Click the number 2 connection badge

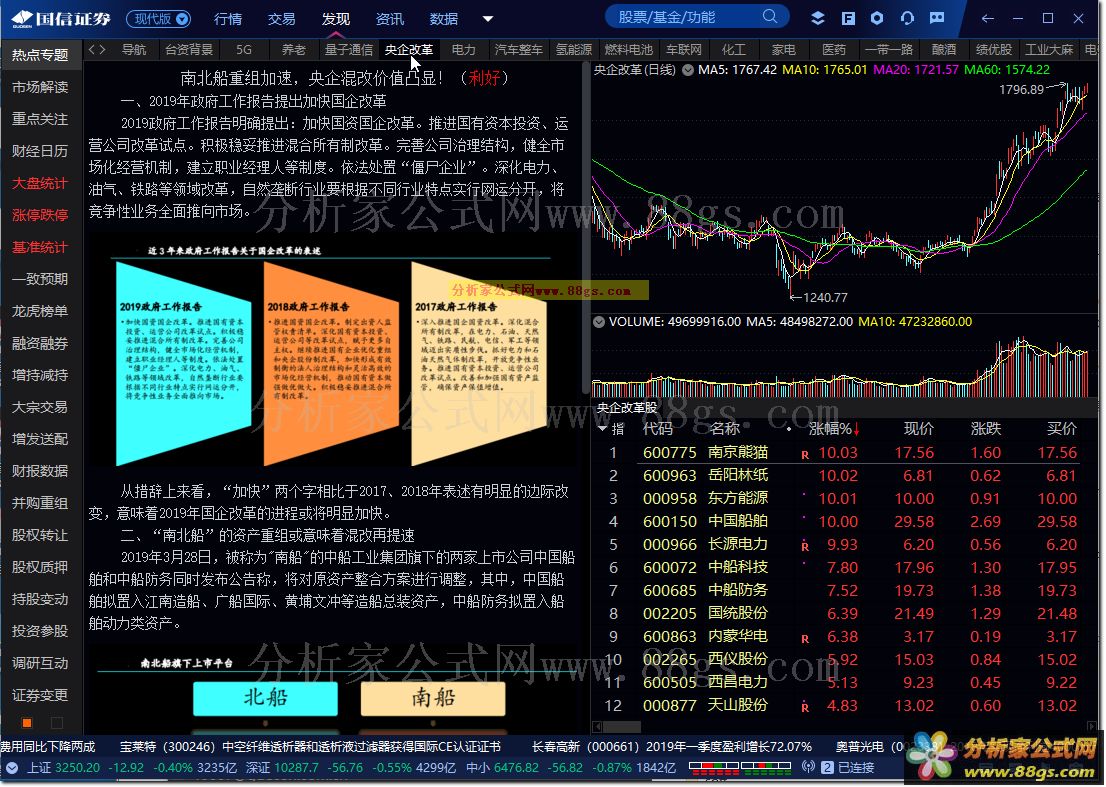point(827,767)
